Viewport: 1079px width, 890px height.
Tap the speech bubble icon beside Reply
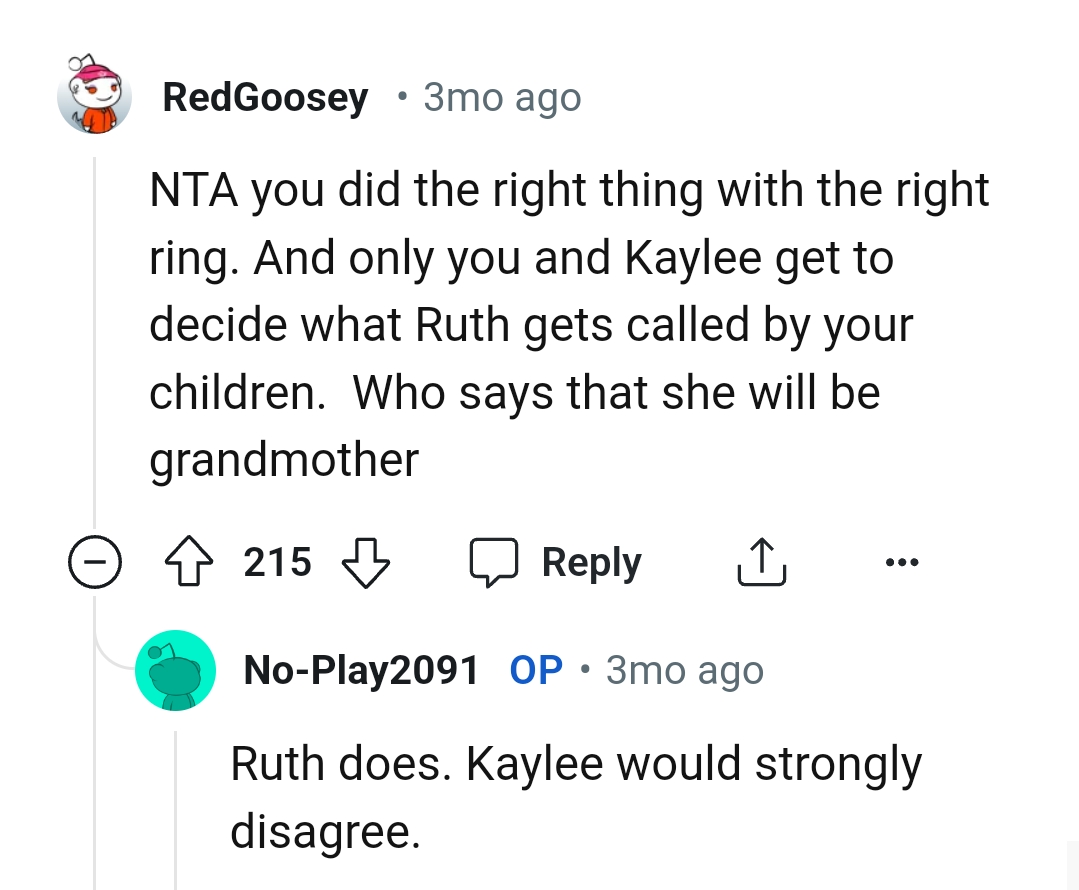point(495,563)
